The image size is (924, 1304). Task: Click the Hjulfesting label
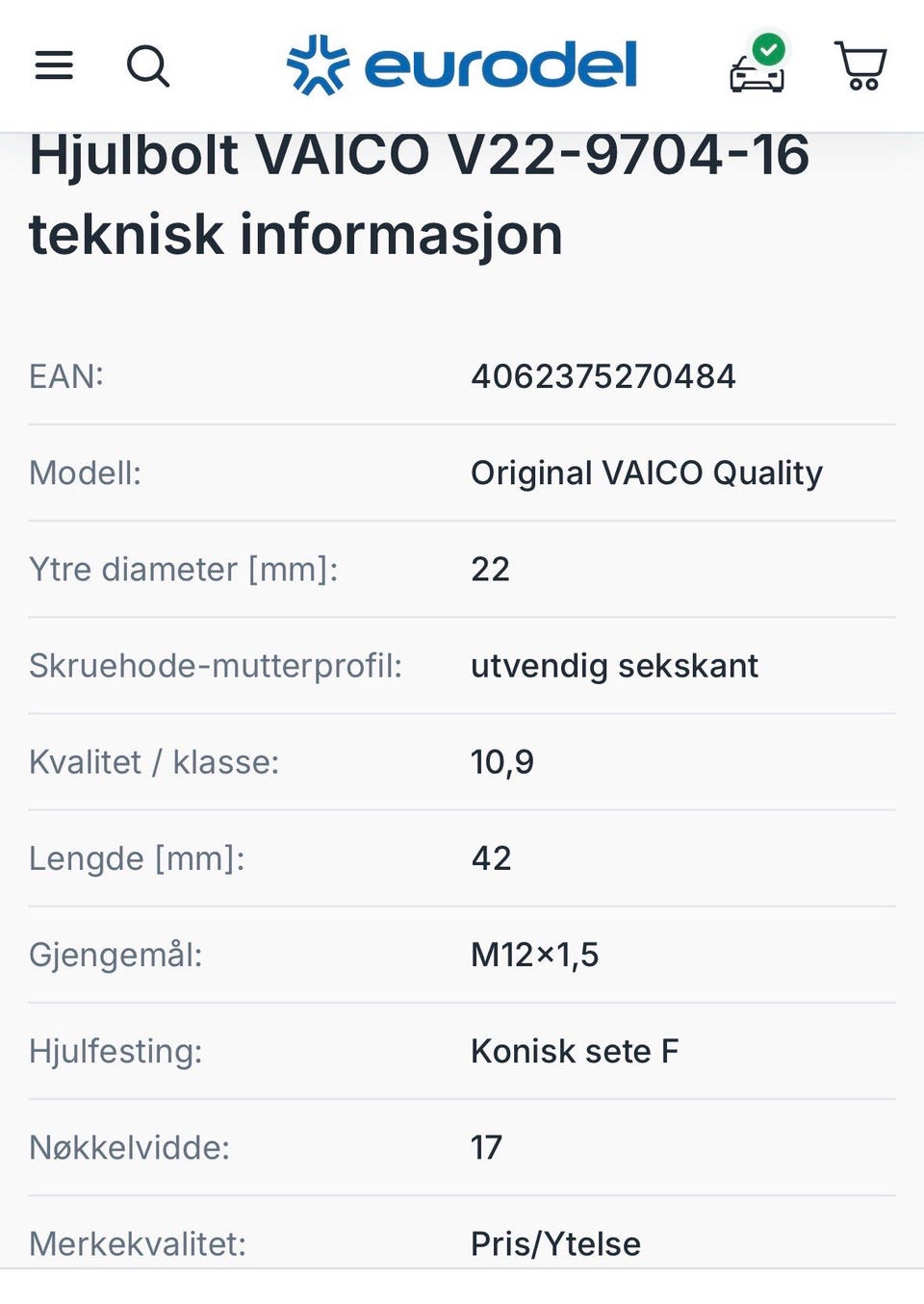115,1051
